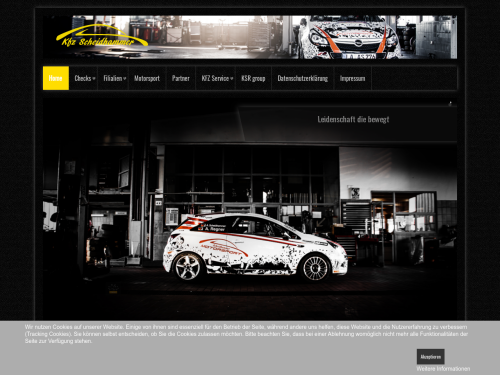Click the Kfz Scheidhammer logo
This screenshot has height=375, width=500.
102,37
